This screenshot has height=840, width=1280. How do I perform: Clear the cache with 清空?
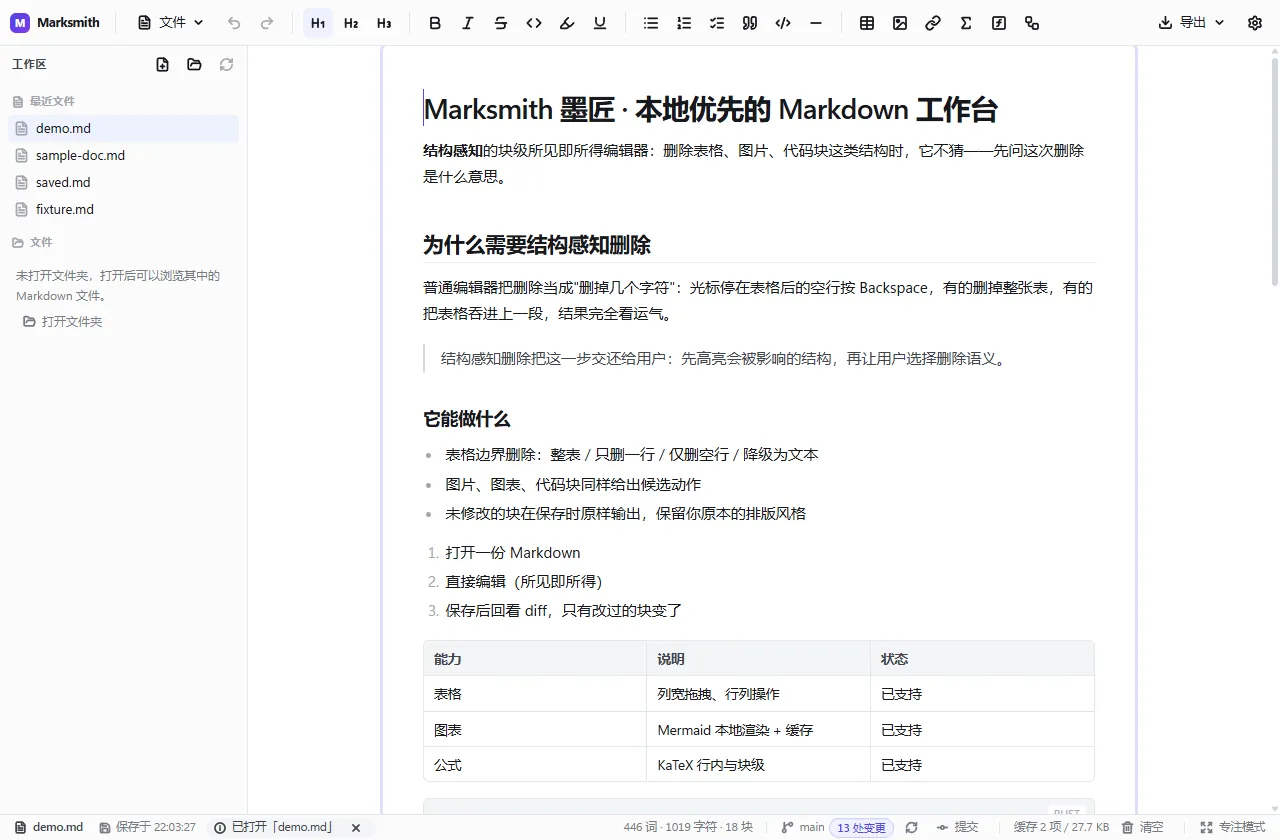coord(1142,828)
